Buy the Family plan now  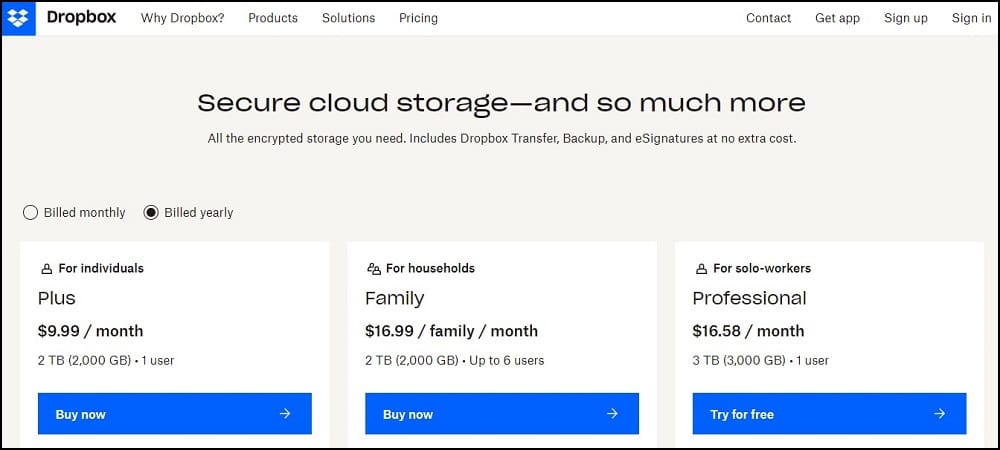click(502, 414)
